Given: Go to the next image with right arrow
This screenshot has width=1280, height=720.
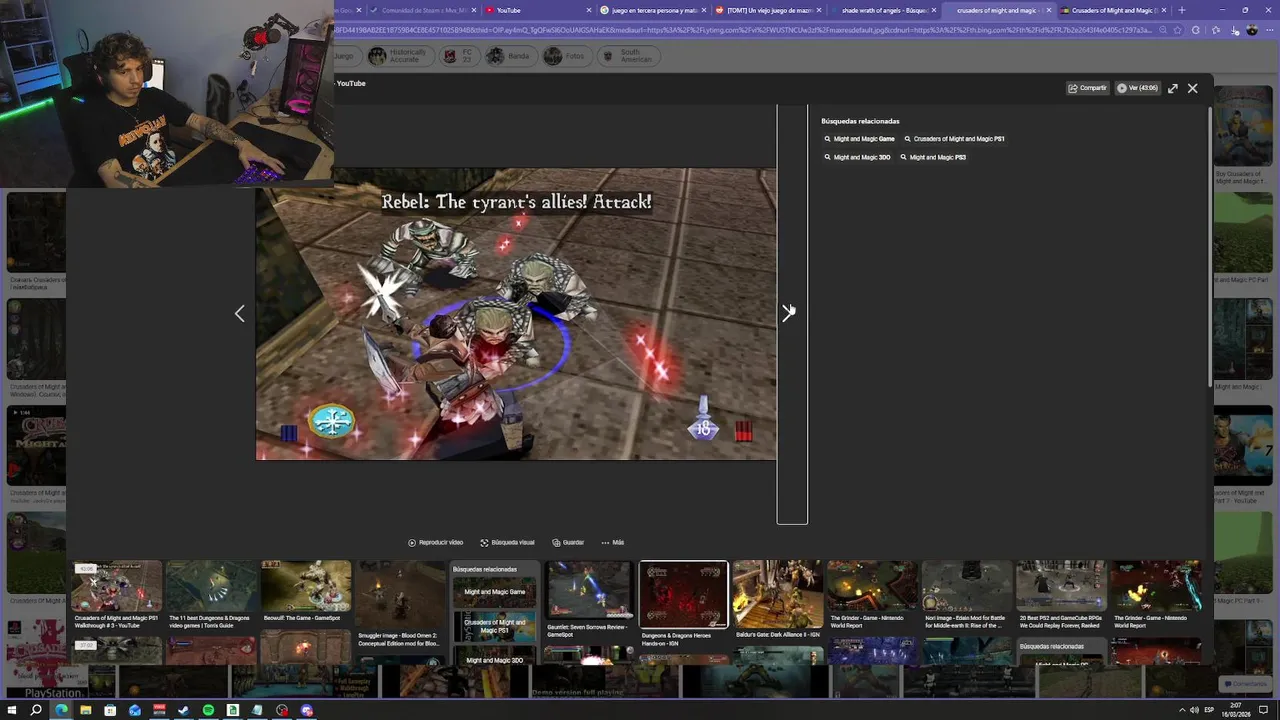Looking at the screenshot, I should coord(789,313).
